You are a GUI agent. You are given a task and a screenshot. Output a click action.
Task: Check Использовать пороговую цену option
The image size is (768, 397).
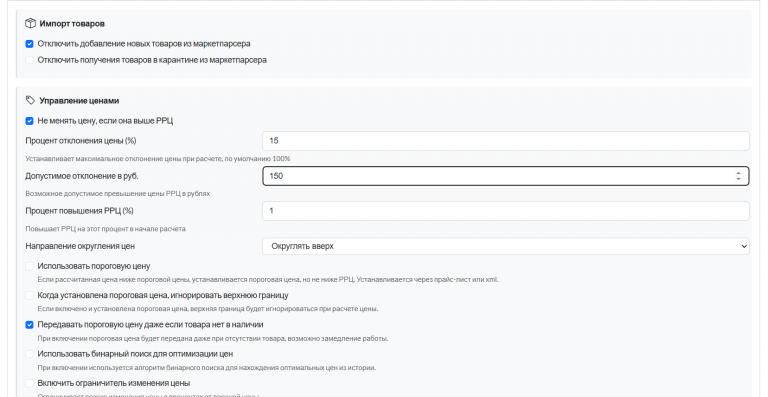pyautogui.click(x=29, y=266)
